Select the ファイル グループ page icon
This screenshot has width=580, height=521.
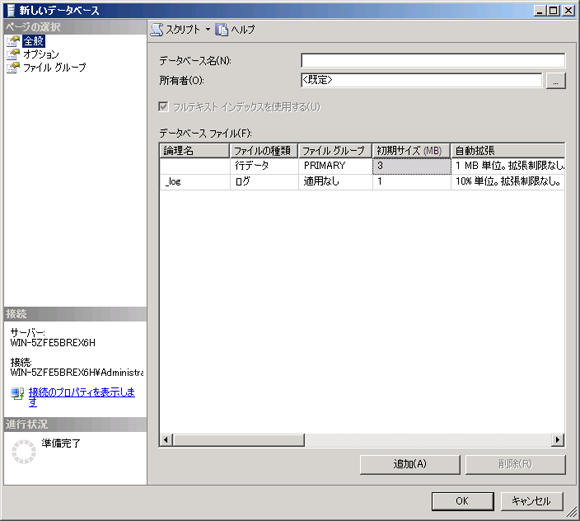click(x=13, y=68)
